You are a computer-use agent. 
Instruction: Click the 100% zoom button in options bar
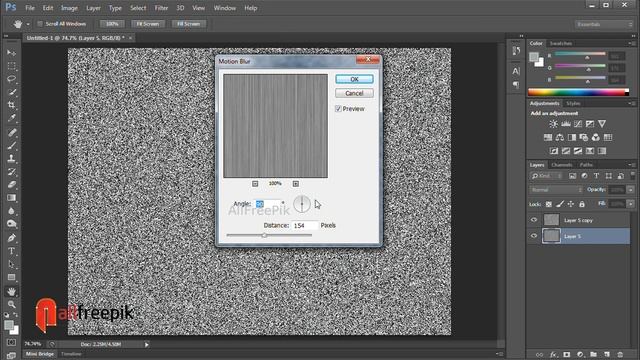[x=112, y=24]
